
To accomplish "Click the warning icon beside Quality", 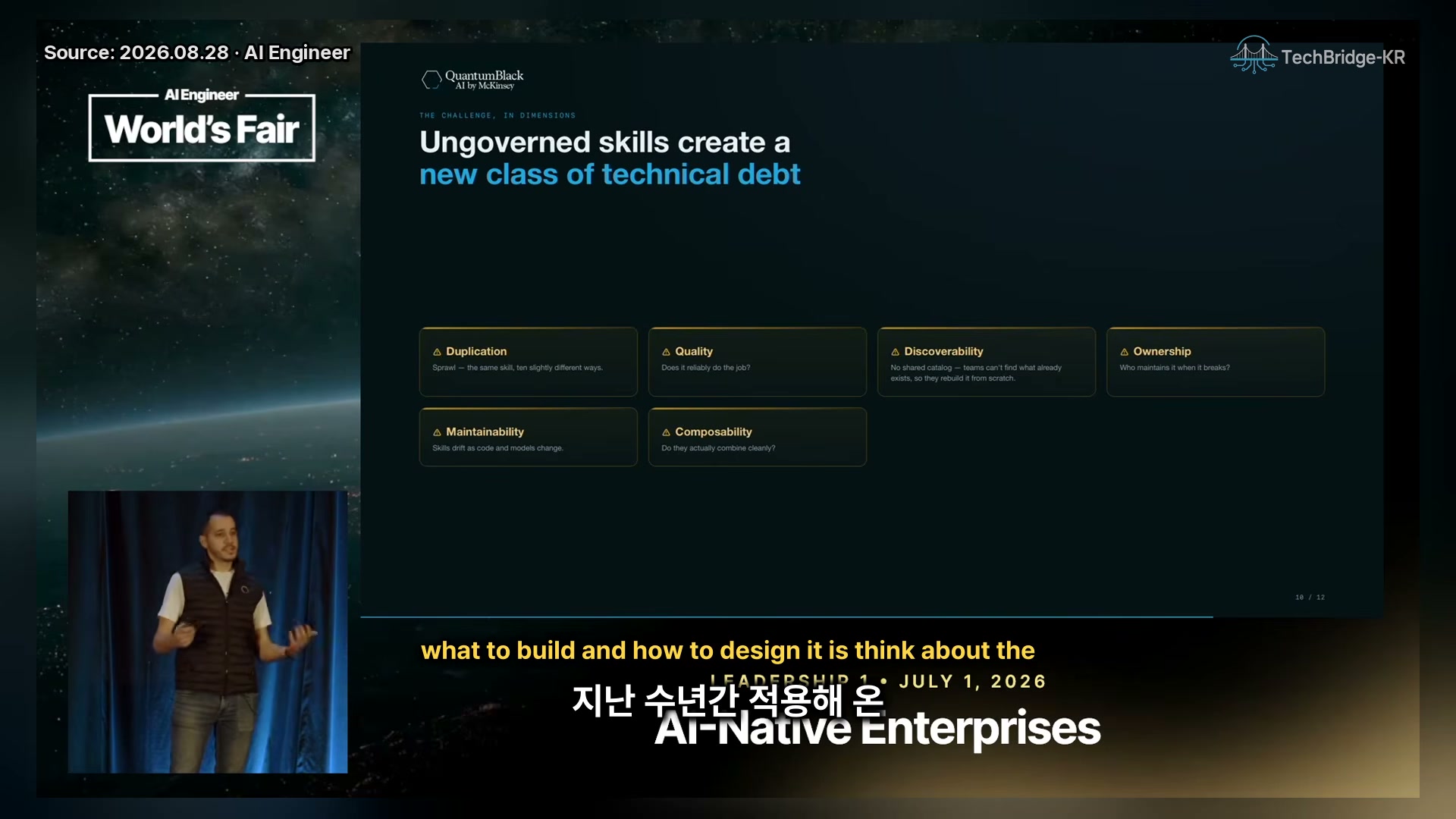I will 666,352.
